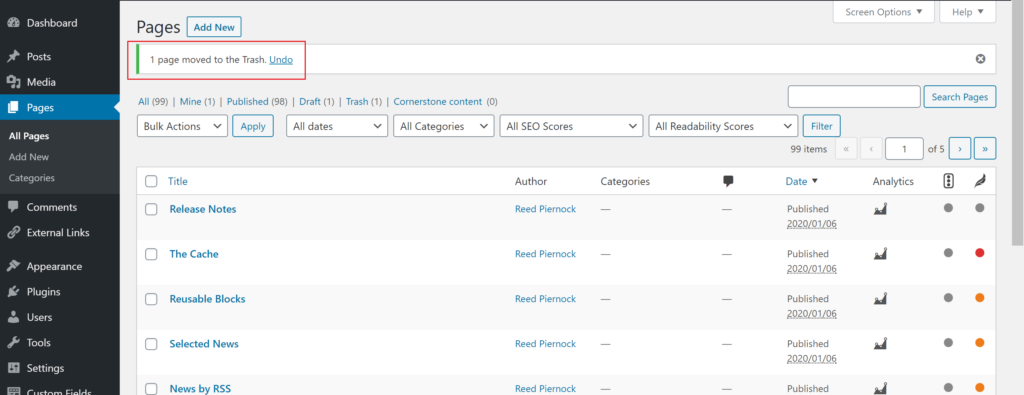The width and height of the screenshot is (1024, 395).
Task: Open The Cache page title
Action: 194,254
